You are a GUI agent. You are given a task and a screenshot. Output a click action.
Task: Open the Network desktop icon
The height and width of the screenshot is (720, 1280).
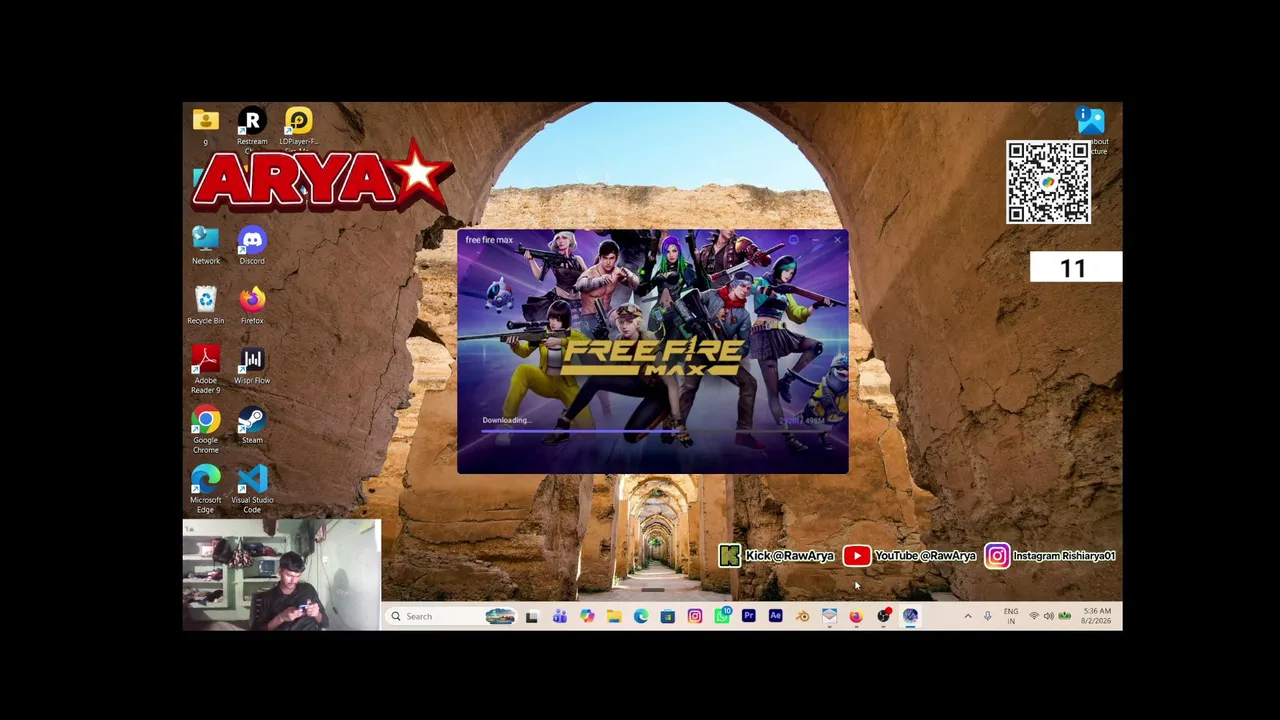click(x=206, y=245)
